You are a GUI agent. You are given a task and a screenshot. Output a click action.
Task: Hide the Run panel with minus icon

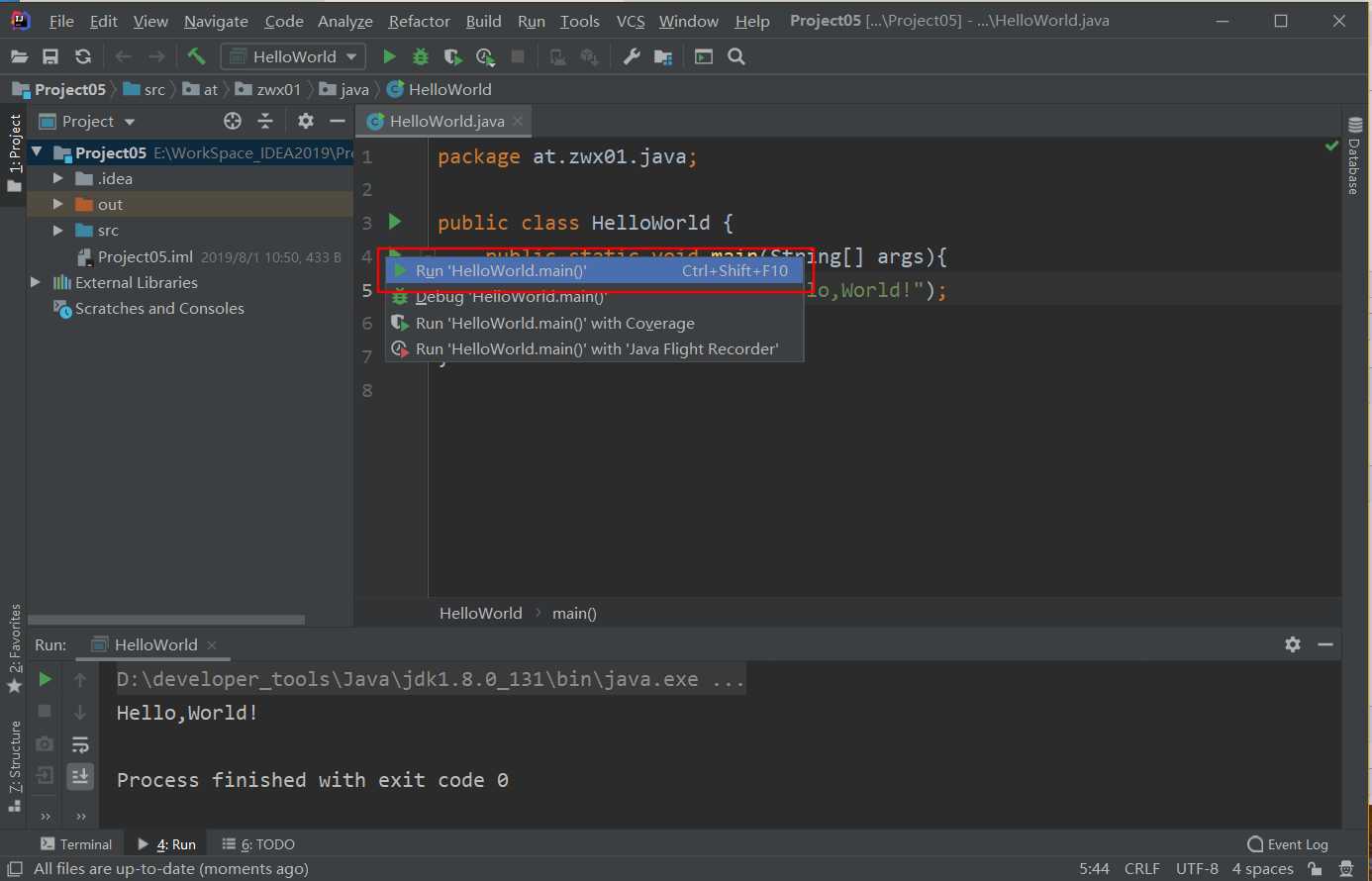pyautogui.click(x=1325, y=644)
